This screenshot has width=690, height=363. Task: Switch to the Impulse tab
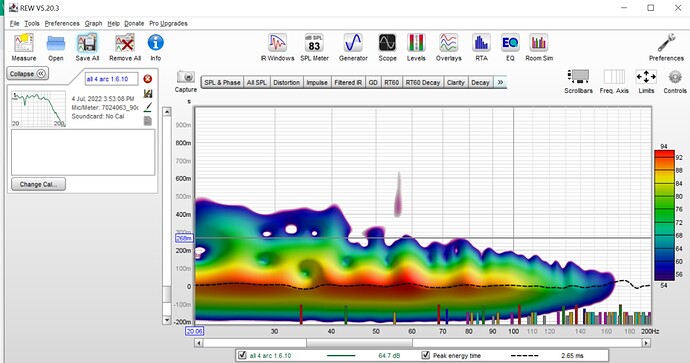(317, 82)
